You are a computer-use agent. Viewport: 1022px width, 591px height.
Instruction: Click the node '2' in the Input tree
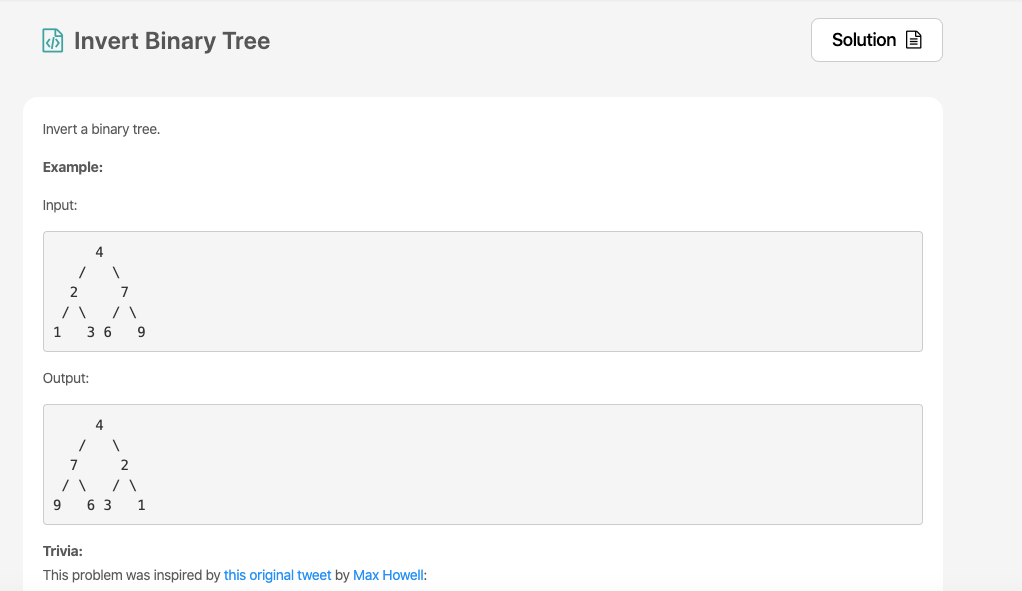click(73, 292)
